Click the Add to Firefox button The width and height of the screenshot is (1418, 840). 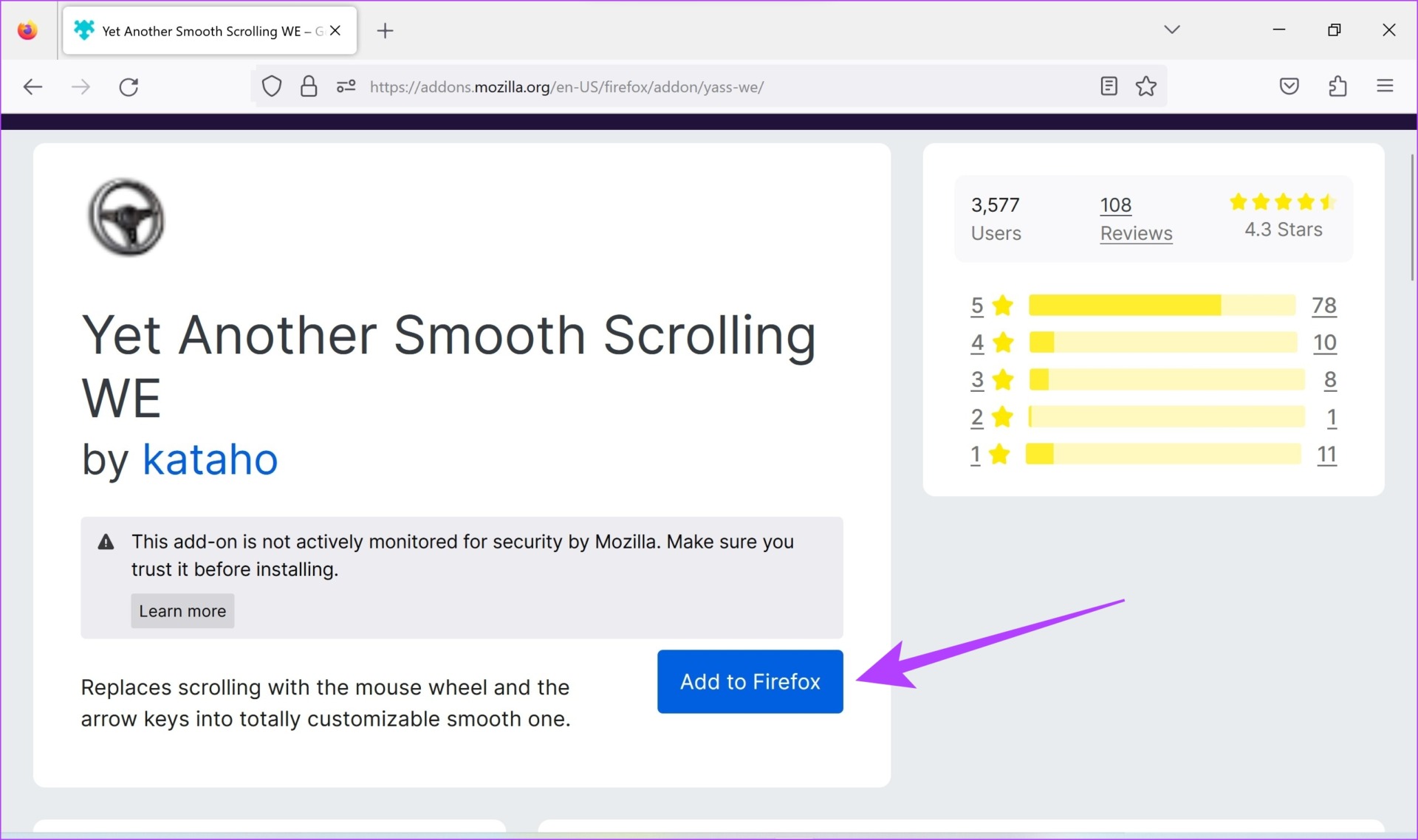tap(750, 681)
